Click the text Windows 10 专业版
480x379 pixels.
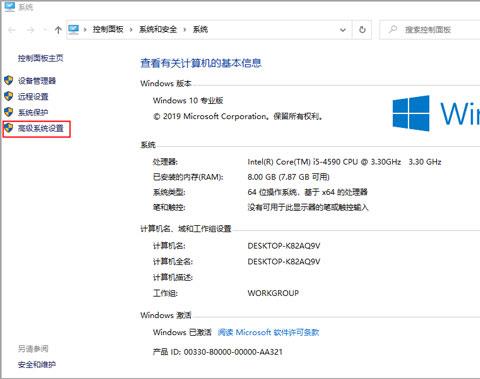(x=188, y=100)
